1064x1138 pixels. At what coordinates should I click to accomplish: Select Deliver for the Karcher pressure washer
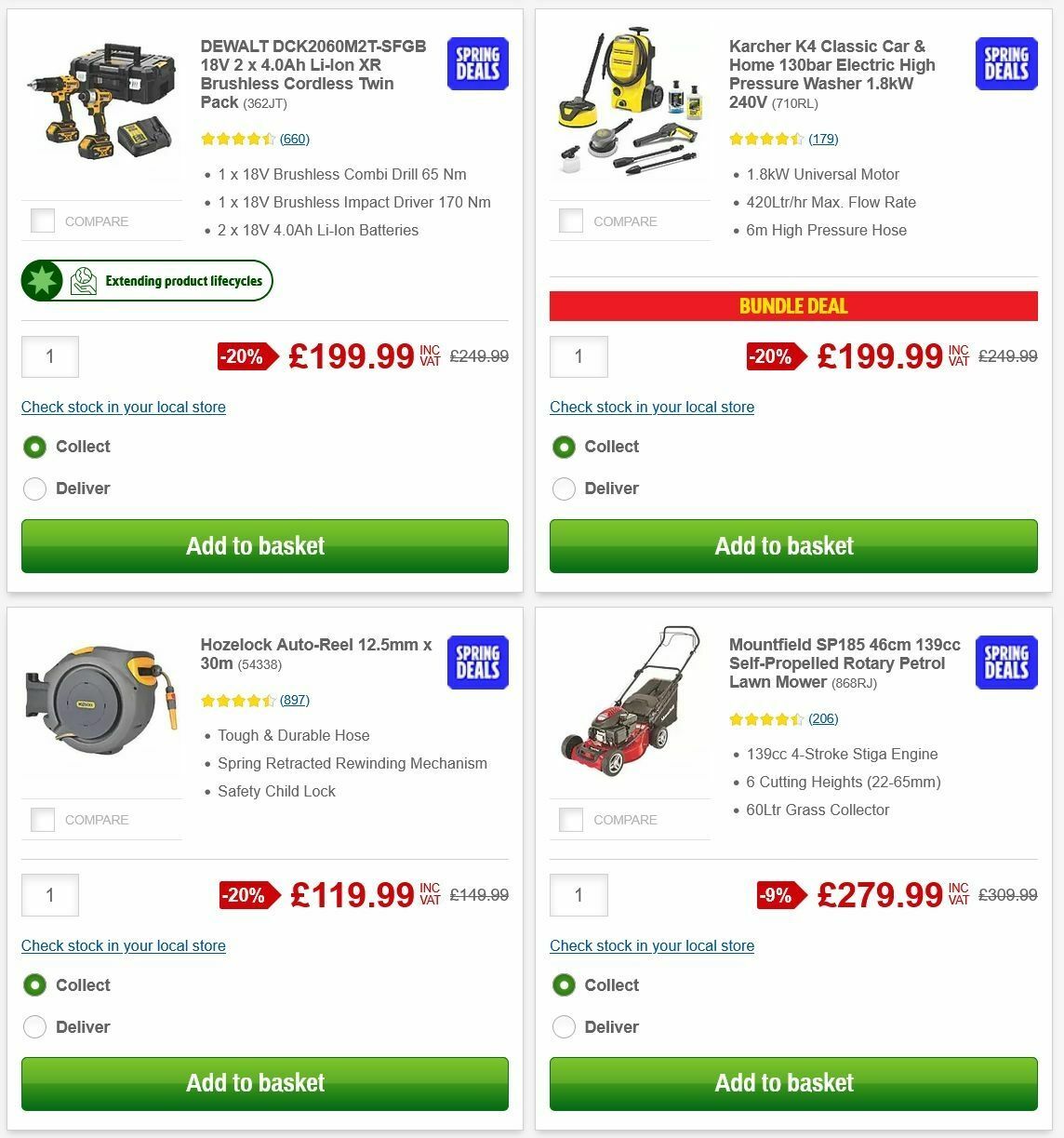[564, 489]
